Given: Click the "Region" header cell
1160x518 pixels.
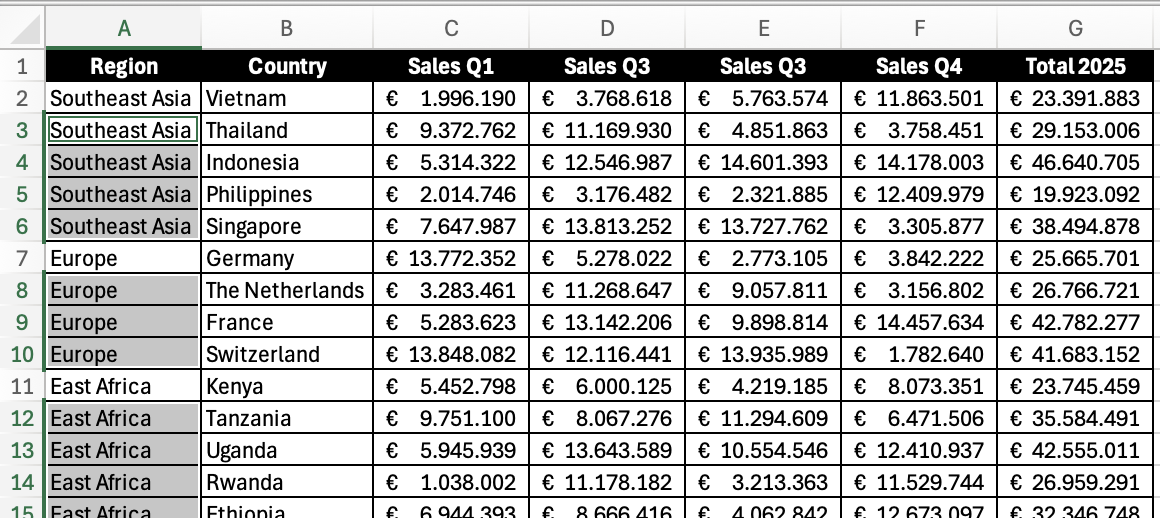Looking at the screenshot, I should coord(124,66).
